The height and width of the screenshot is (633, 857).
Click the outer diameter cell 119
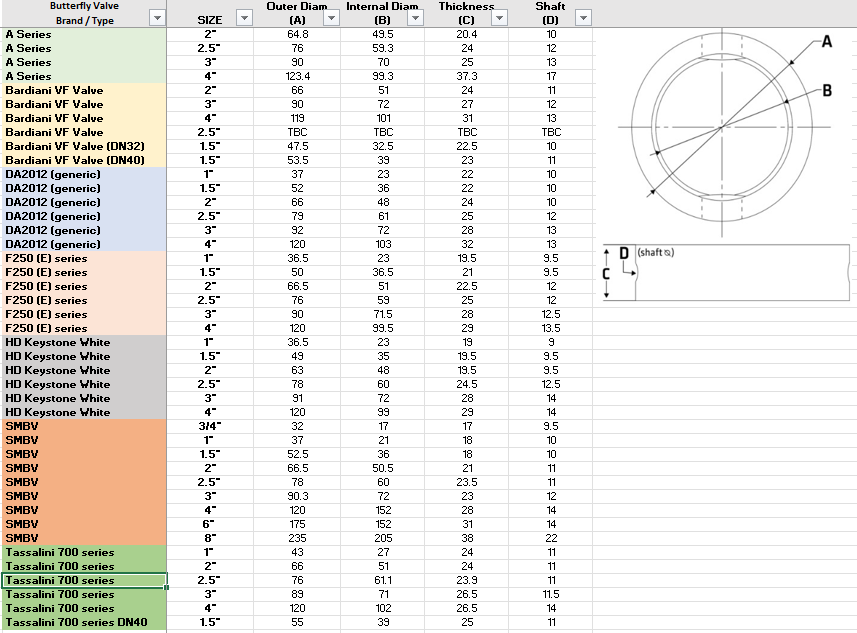point(297,118)
